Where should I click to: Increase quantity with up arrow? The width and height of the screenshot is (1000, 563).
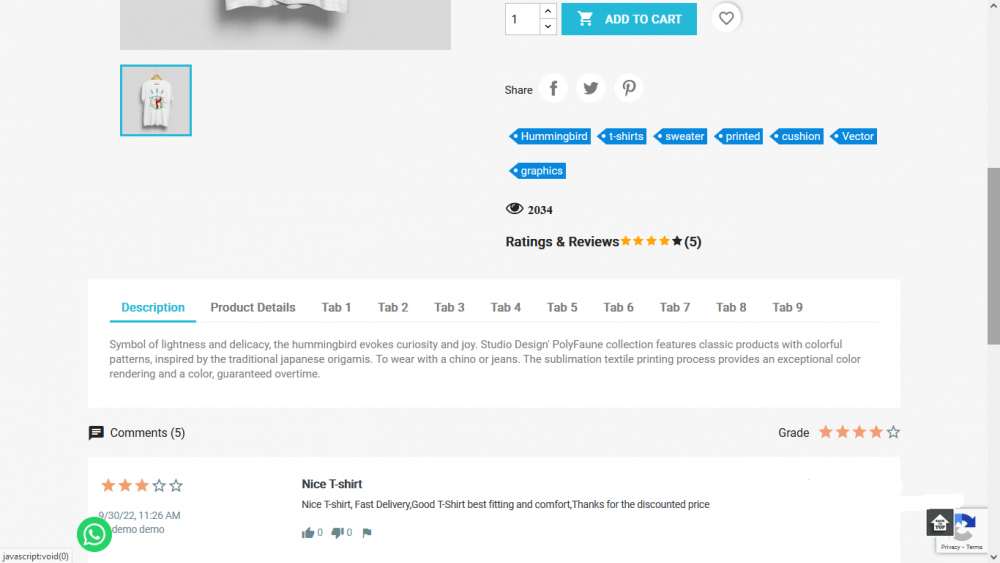coord(547,11)
